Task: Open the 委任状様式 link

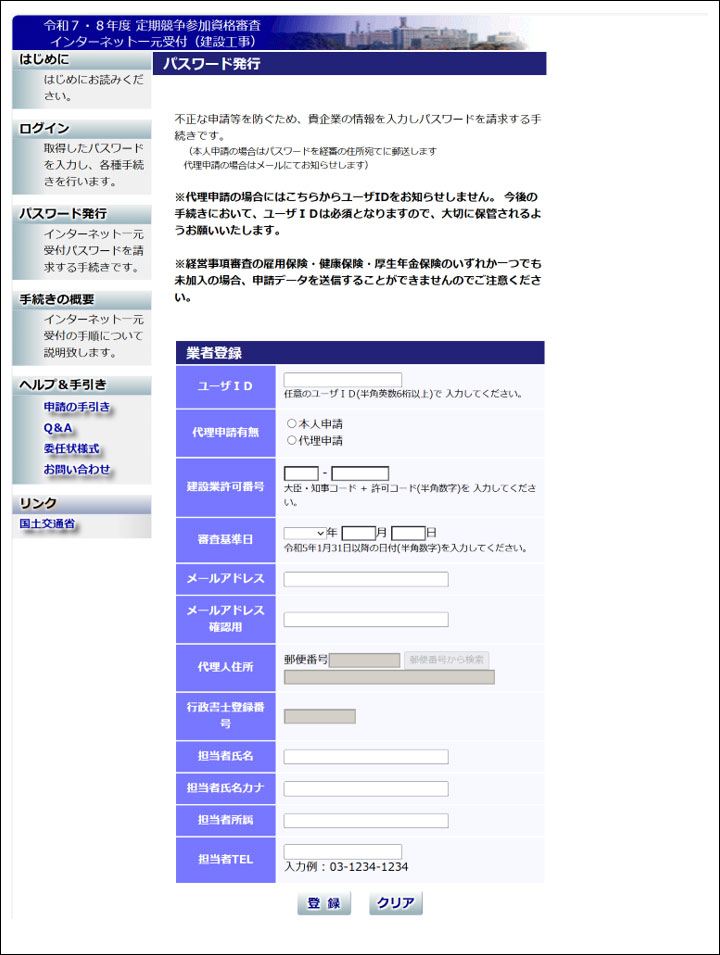Action: point(71,449)
